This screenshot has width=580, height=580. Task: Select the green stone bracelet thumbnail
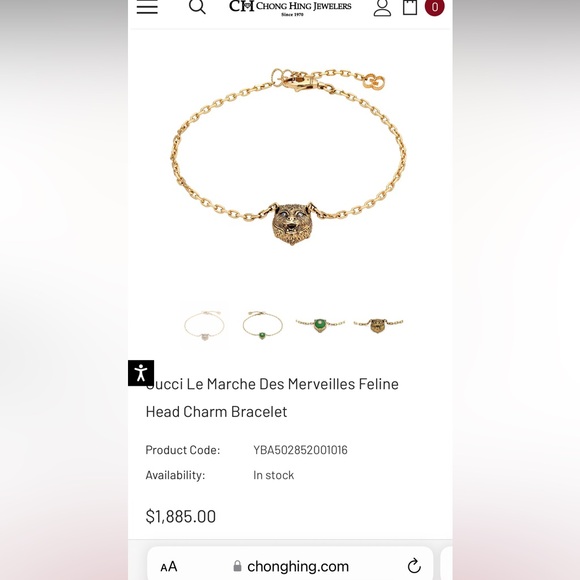pos(262,325)
